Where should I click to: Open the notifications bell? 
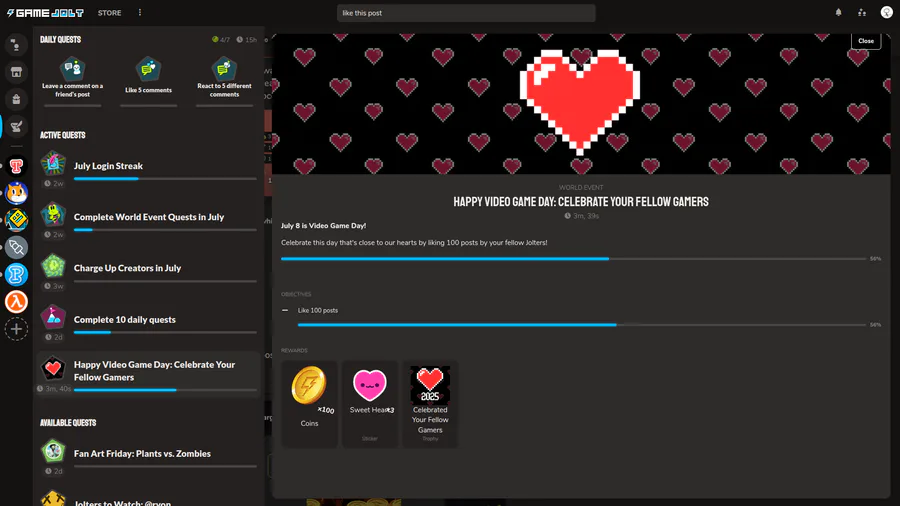tap(838, 13)
